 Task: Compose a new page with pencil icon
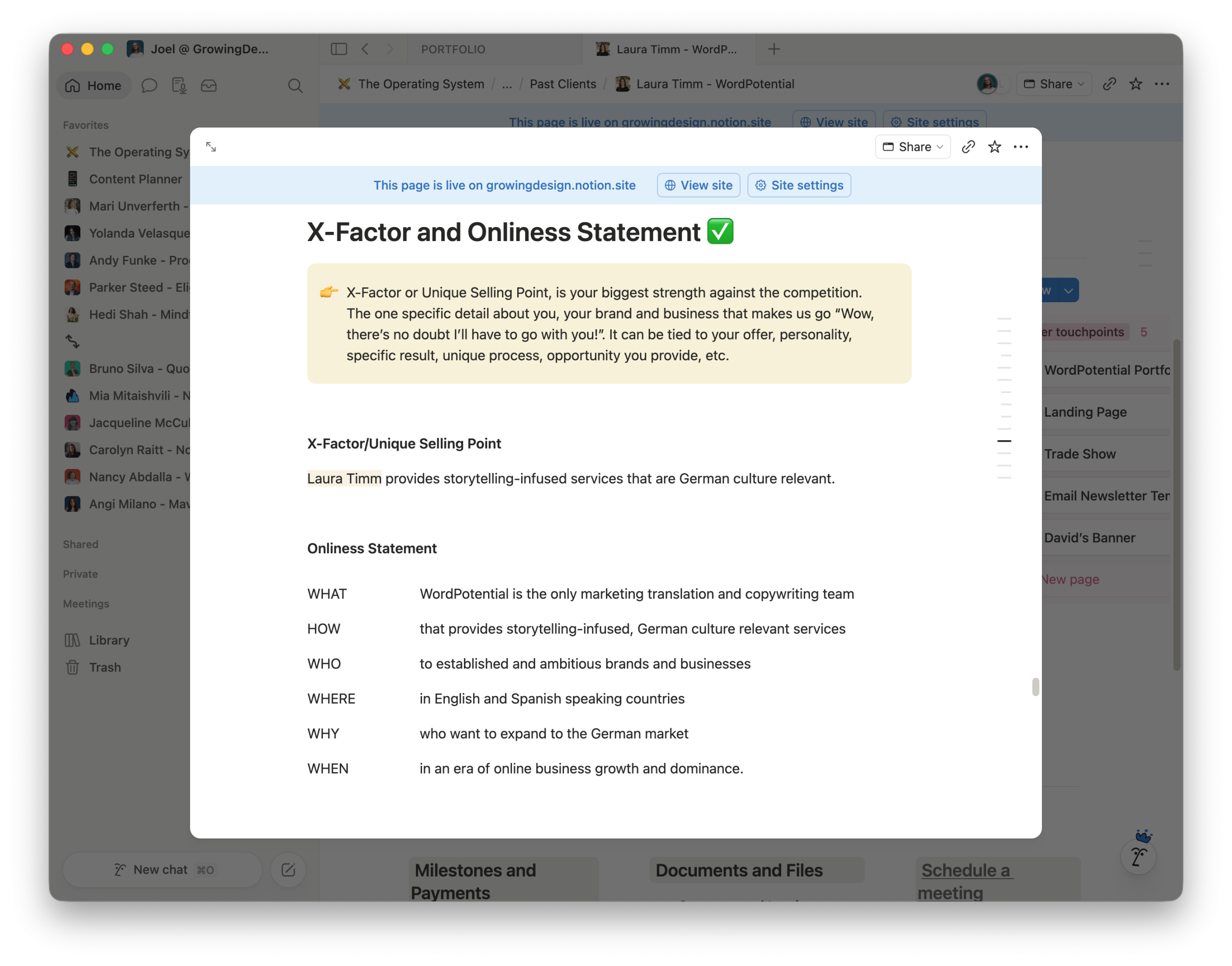point(288,870)
